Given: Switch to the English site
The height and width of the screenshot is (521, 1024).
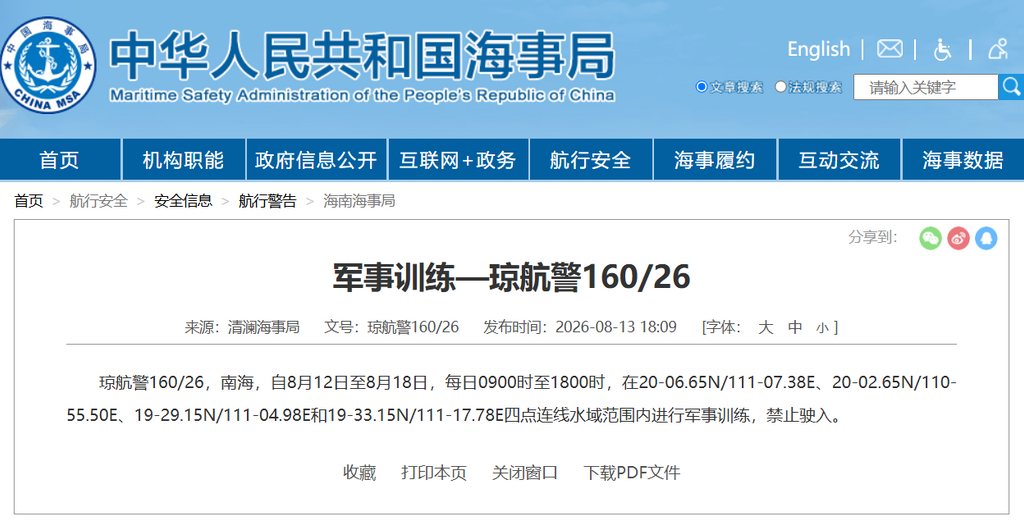Looking at the screenshot, I should [x=818, y=49].
